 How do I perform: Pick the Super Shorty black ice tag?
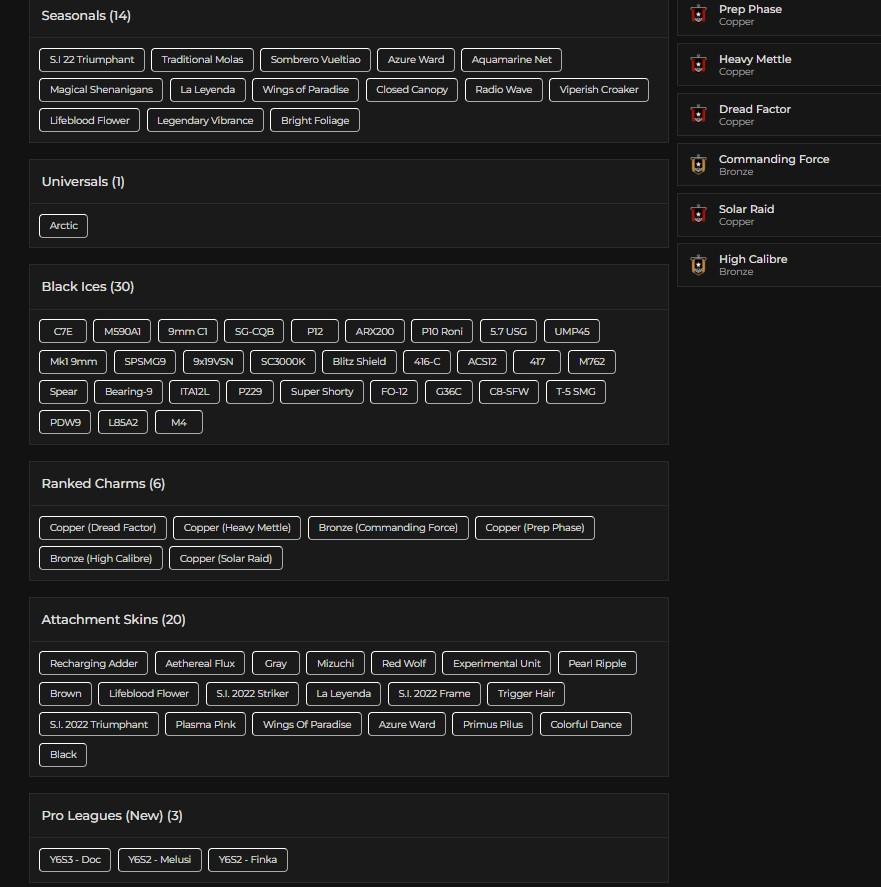(322, 392)
